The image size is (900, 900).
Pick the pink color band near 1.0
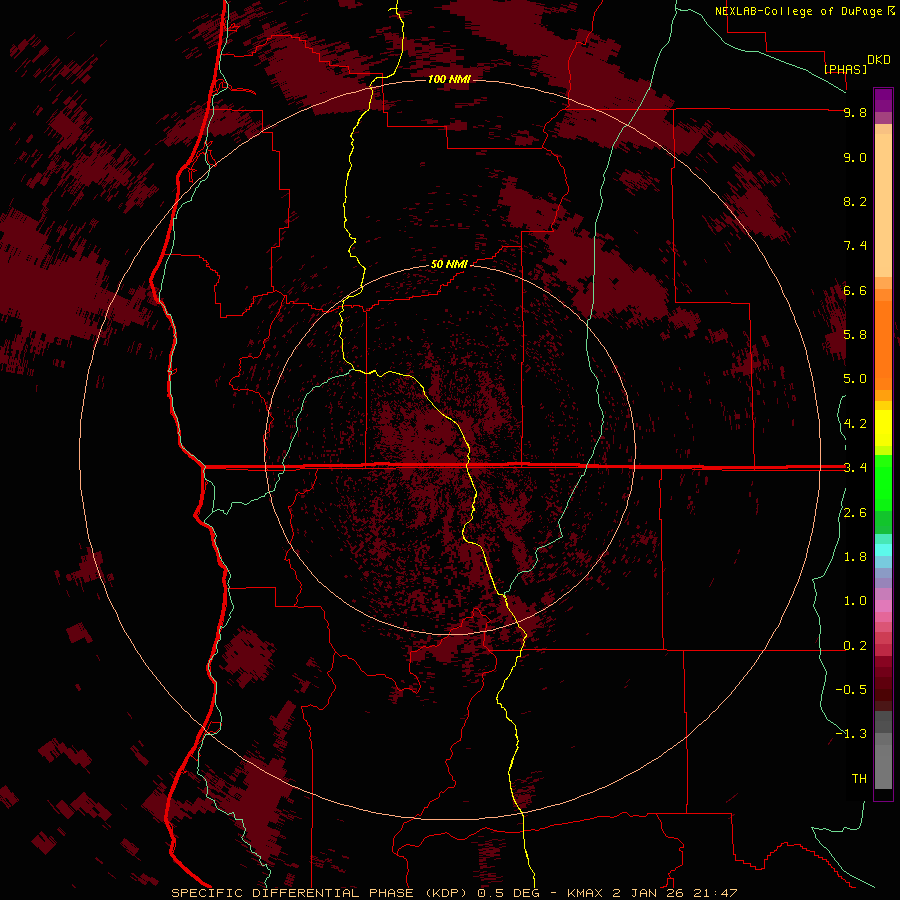[883, 606]
